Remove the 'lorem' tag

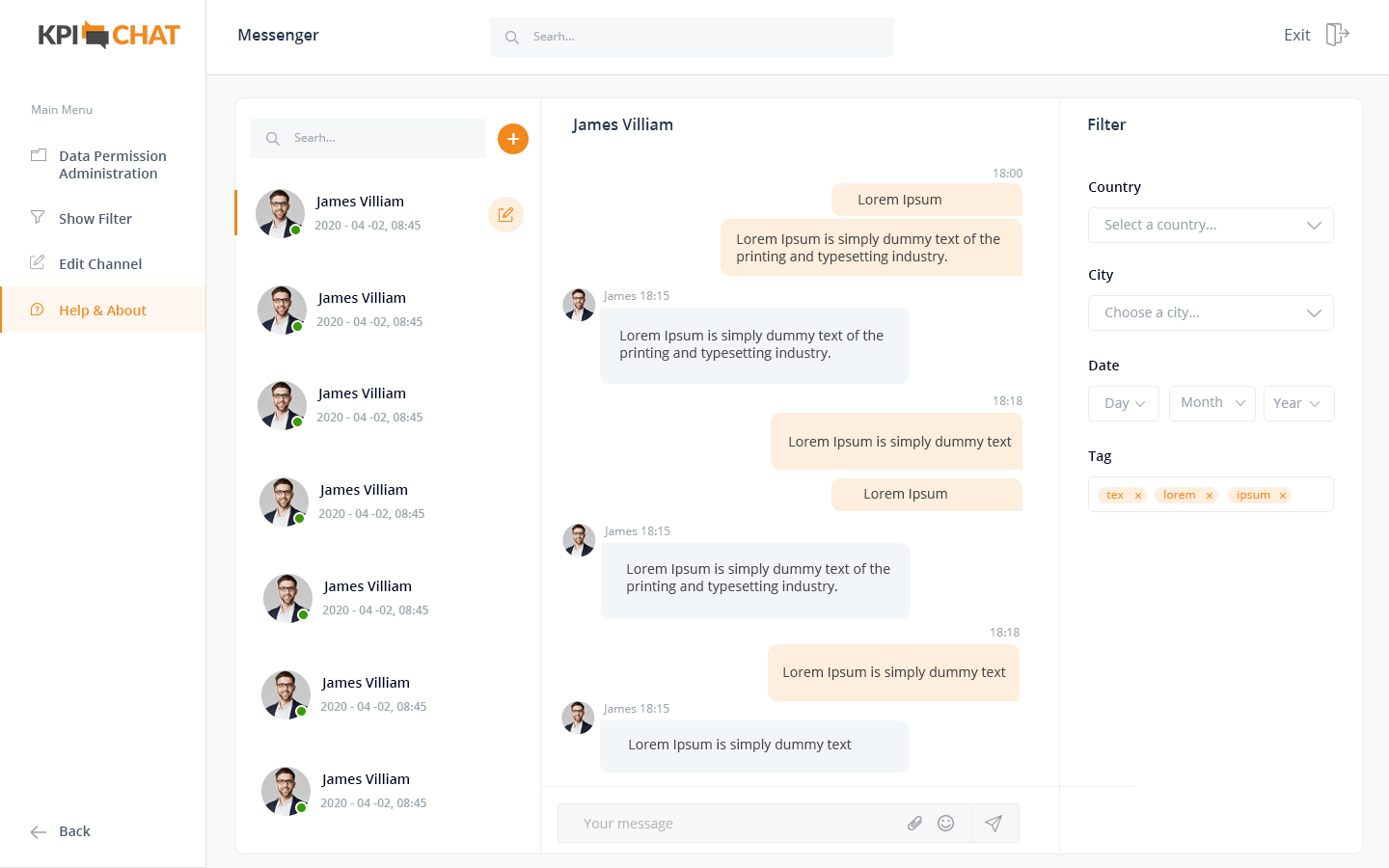point(1210,496)
